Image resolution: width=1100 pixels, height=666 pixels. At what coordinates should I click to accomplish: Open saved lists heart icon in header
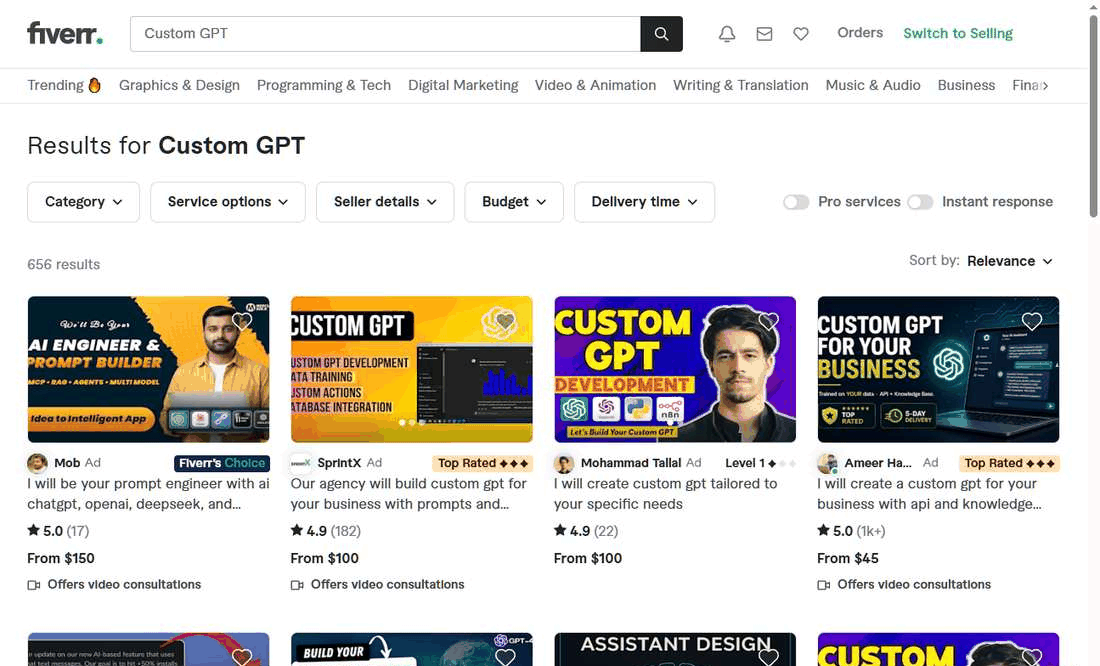point(800,34)
